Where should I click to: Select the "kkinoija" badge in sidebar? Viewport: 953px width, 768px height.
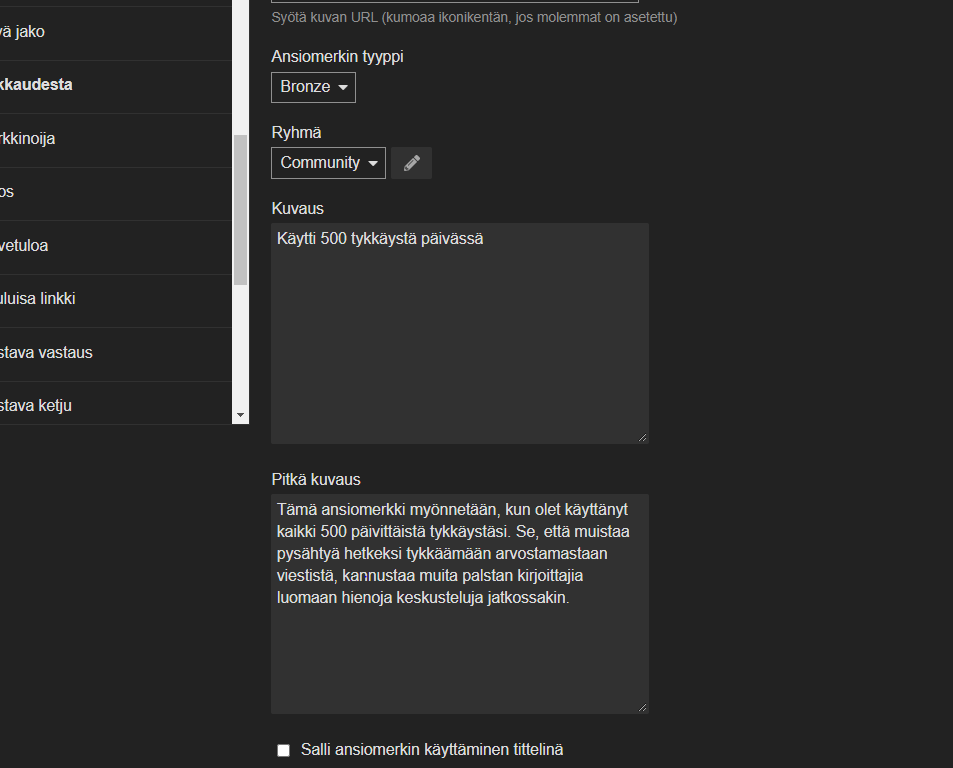115,140
